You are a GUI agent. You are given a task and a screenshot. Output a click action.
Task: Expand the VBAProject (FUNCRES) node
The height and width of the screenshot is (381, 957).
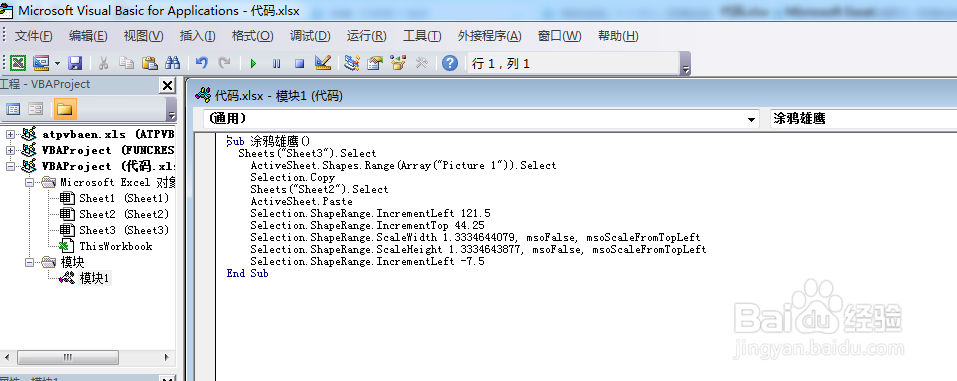[11, 150]
